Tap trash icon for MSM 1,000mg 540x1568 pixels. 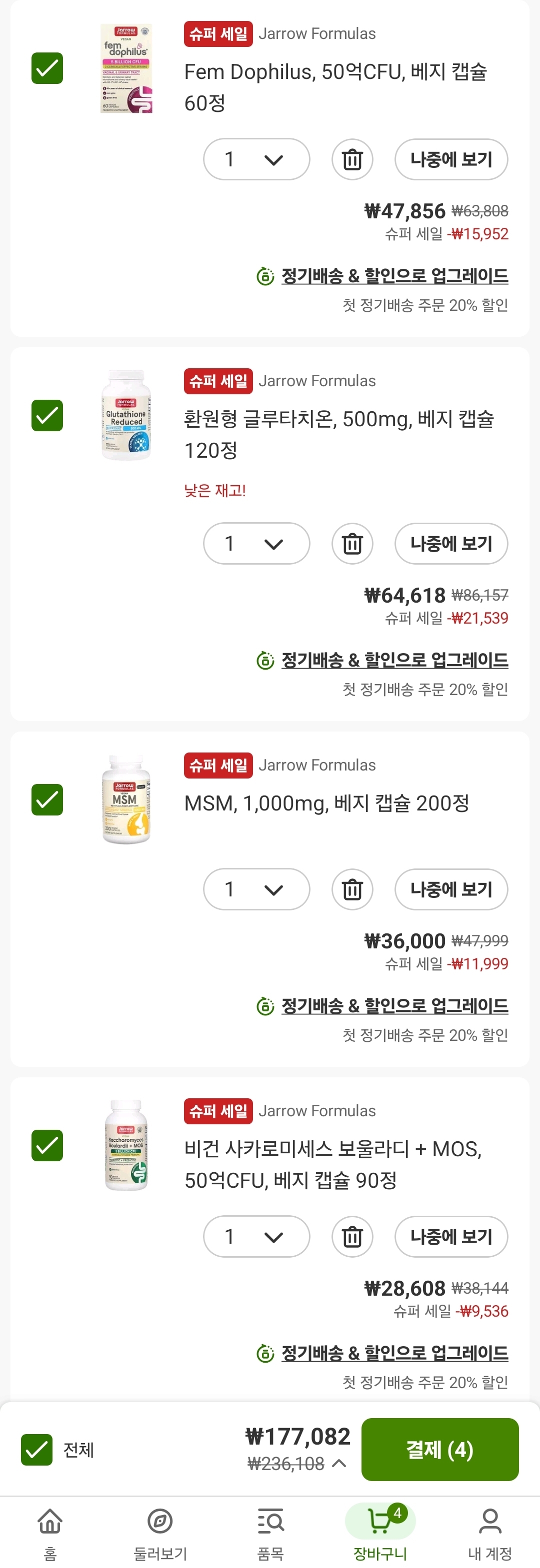(x=352, y=889)
